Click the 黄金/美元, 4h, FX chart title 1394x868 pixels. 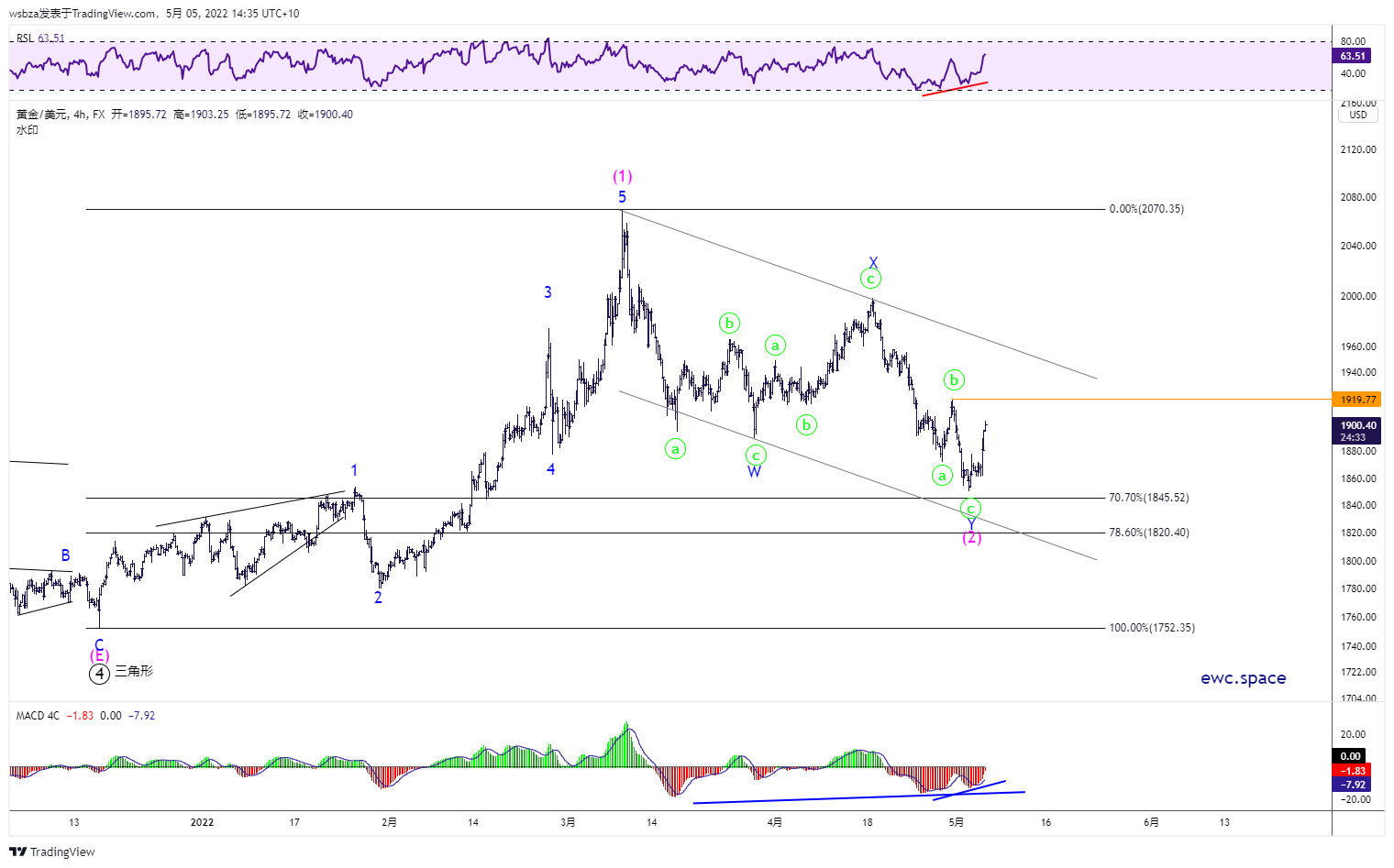(61, 115)
